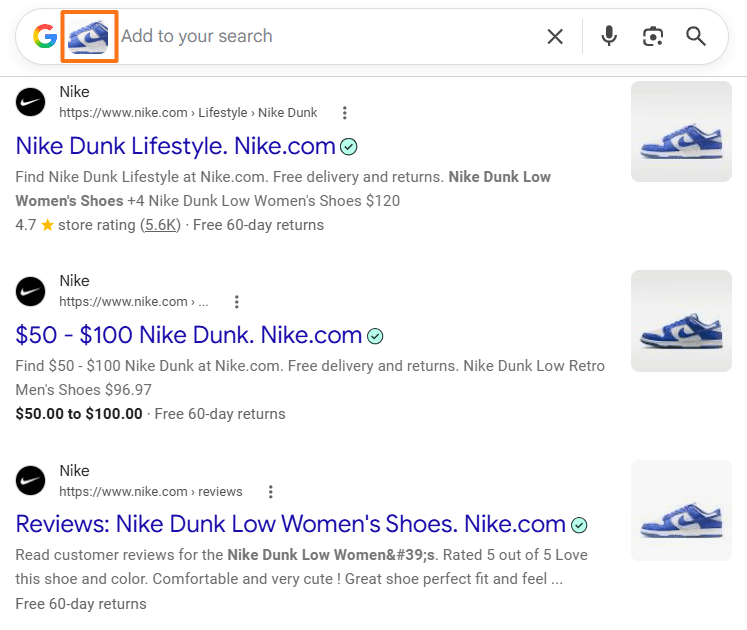Image resolution: width=747 pixels, height=630 pixels.
Task: Open the 5.6K store rating reviews link
Action: (161, 225)
